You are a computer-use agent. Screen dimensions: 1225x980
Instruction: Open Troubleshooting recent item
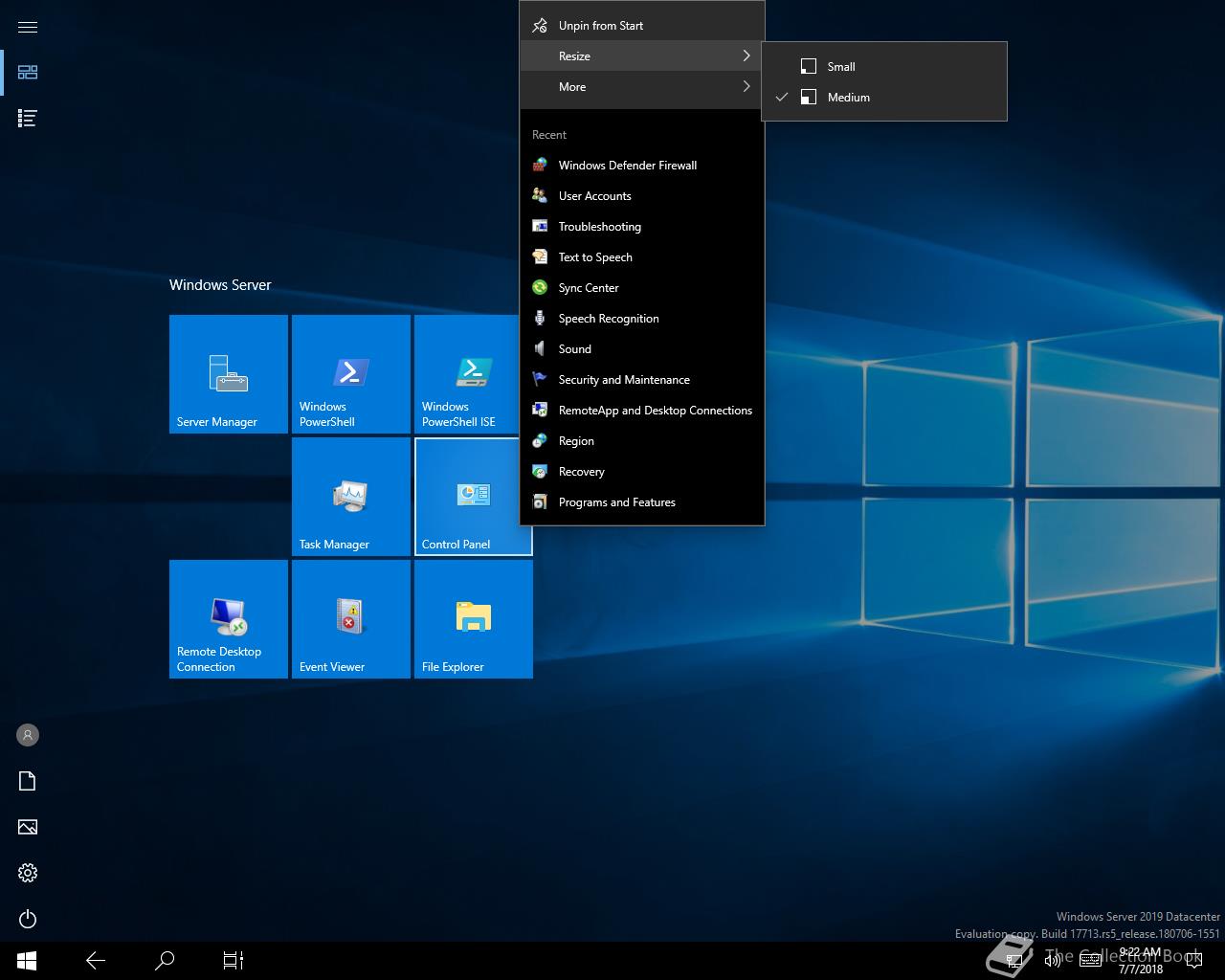pyautogui.click(x=642, y=227)
